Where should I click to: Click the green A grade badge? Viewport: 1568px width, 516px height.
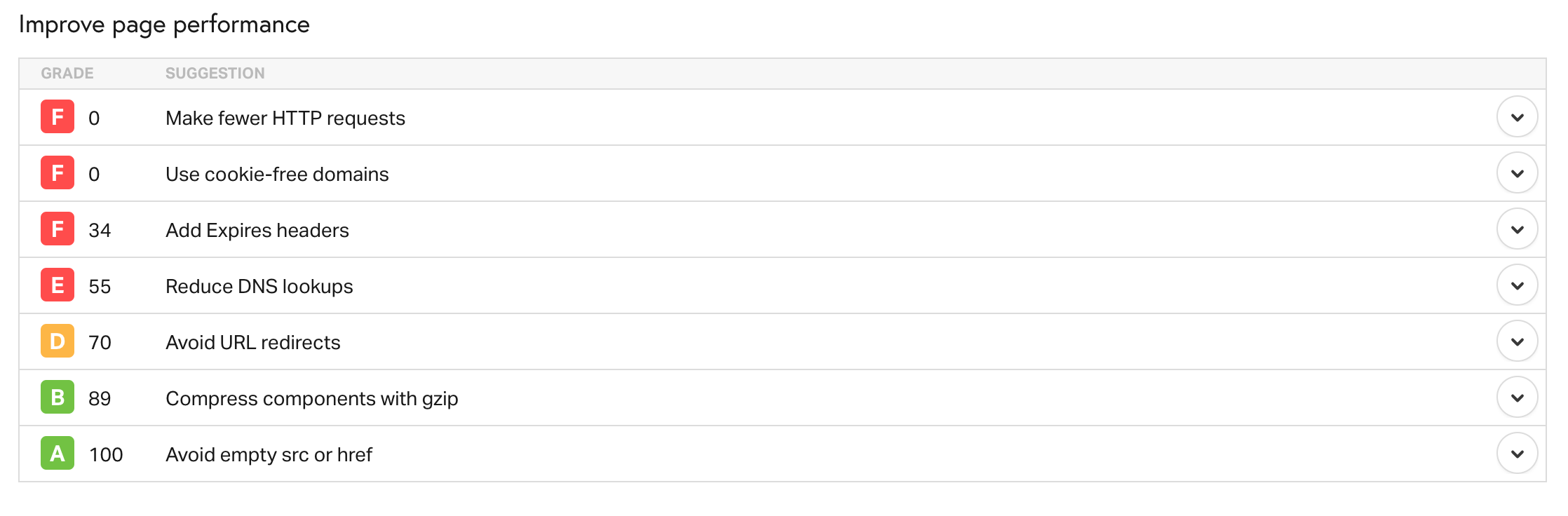click(58, 454)
